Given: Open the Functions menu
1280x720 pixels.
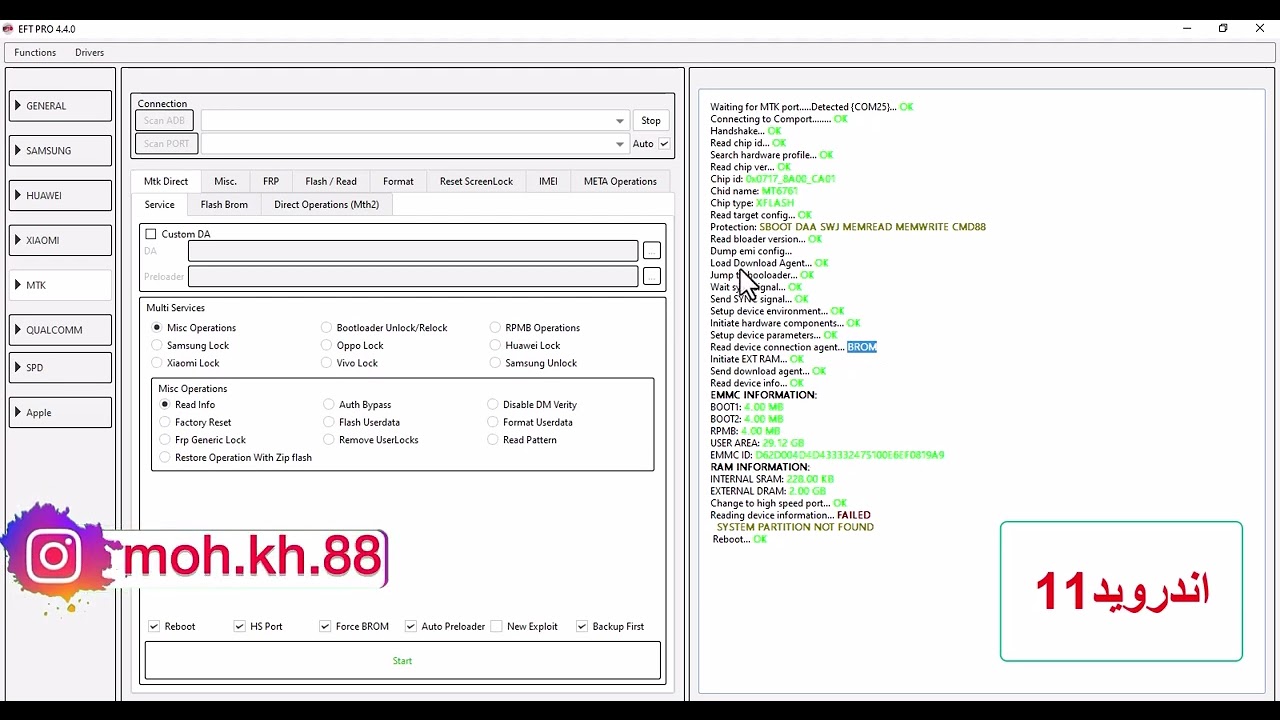Looking at the screenshot, I should point(35,52).
